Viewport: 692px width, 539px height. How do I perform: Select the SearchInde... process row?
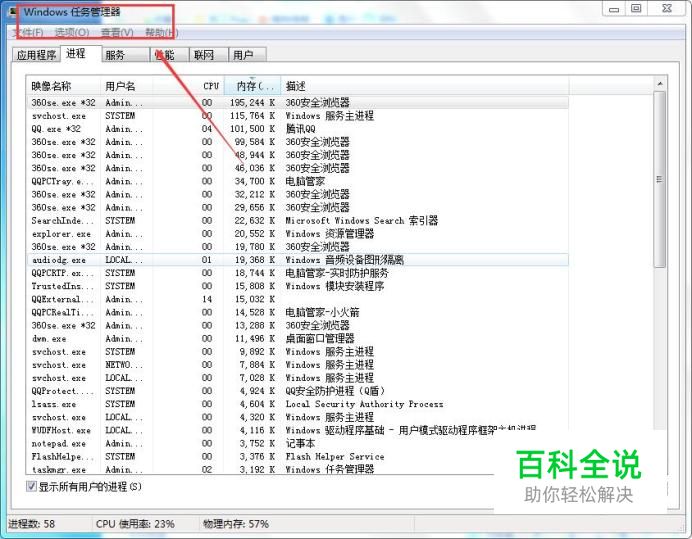point(297,220)
